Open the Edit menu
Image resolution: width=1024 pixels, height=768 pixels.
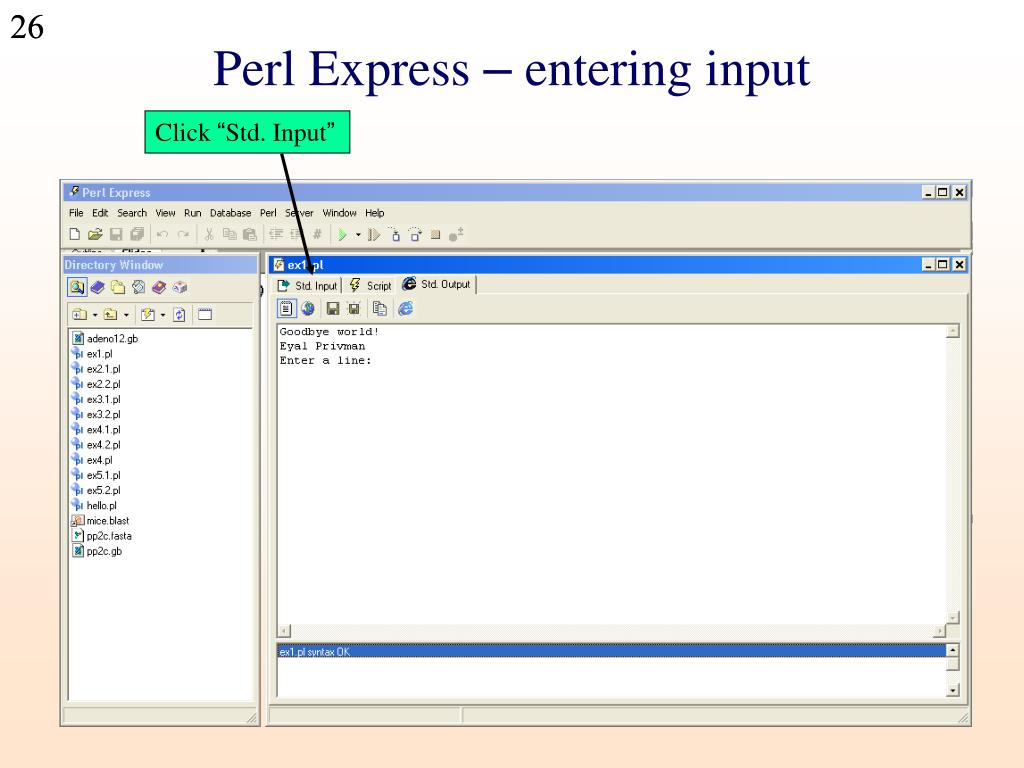pos(100,213)
